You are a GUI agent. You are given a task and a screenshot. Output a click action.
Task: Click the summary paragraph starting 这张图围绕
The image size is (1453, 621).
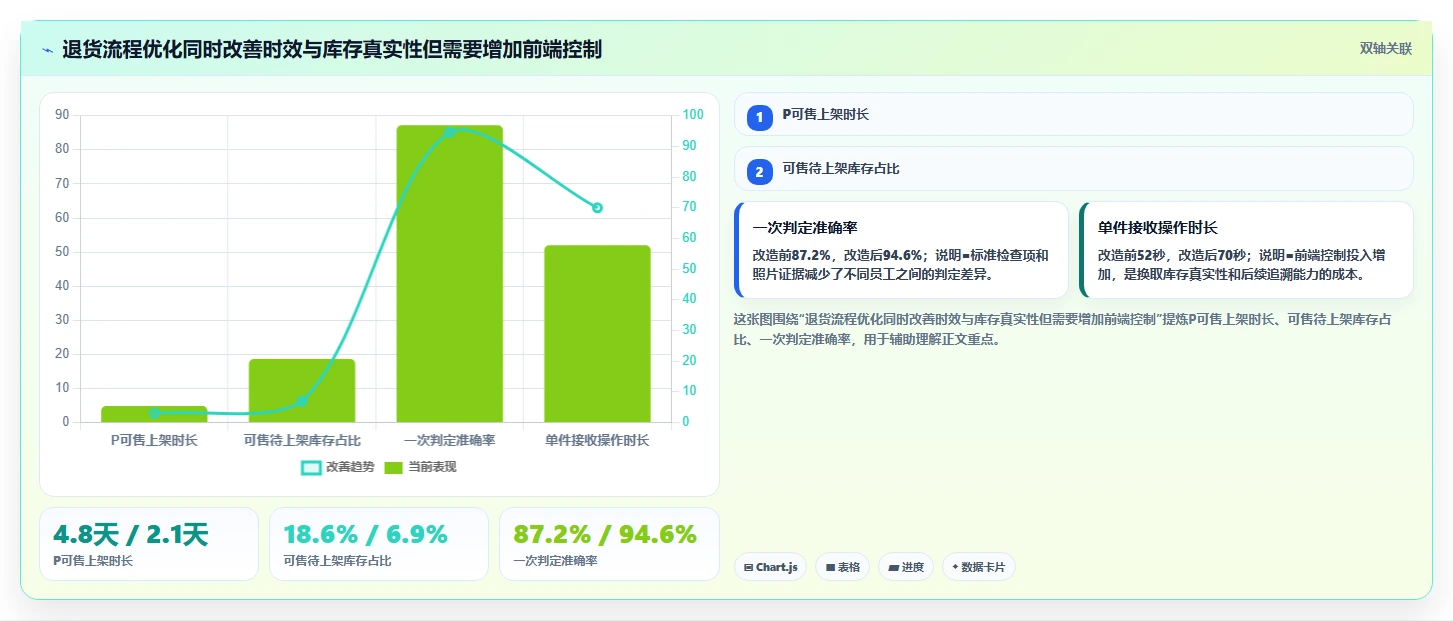(1063, 329)
